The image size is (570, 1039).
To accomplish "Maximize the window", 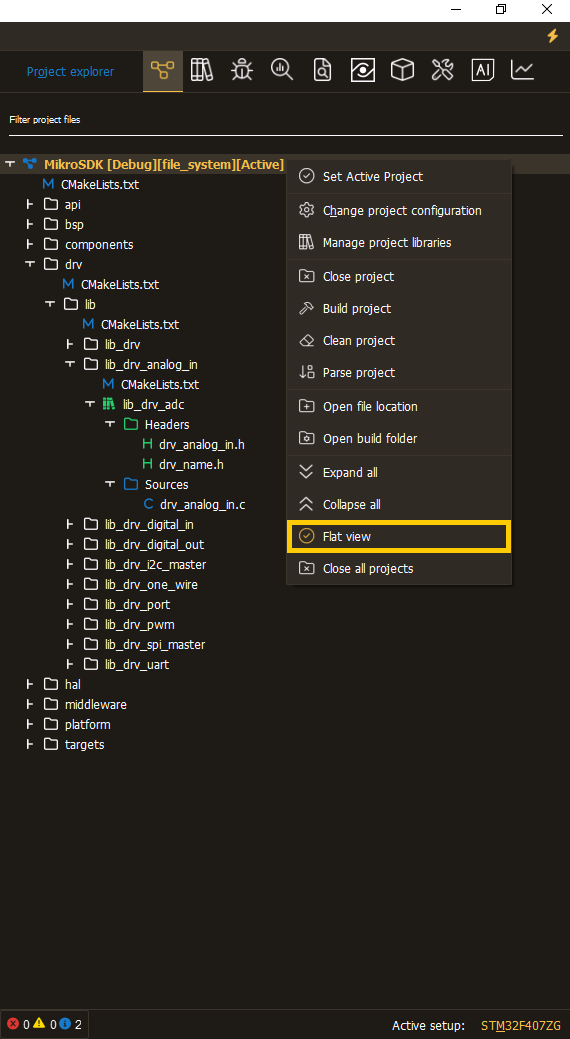I will tap(501, 9).
